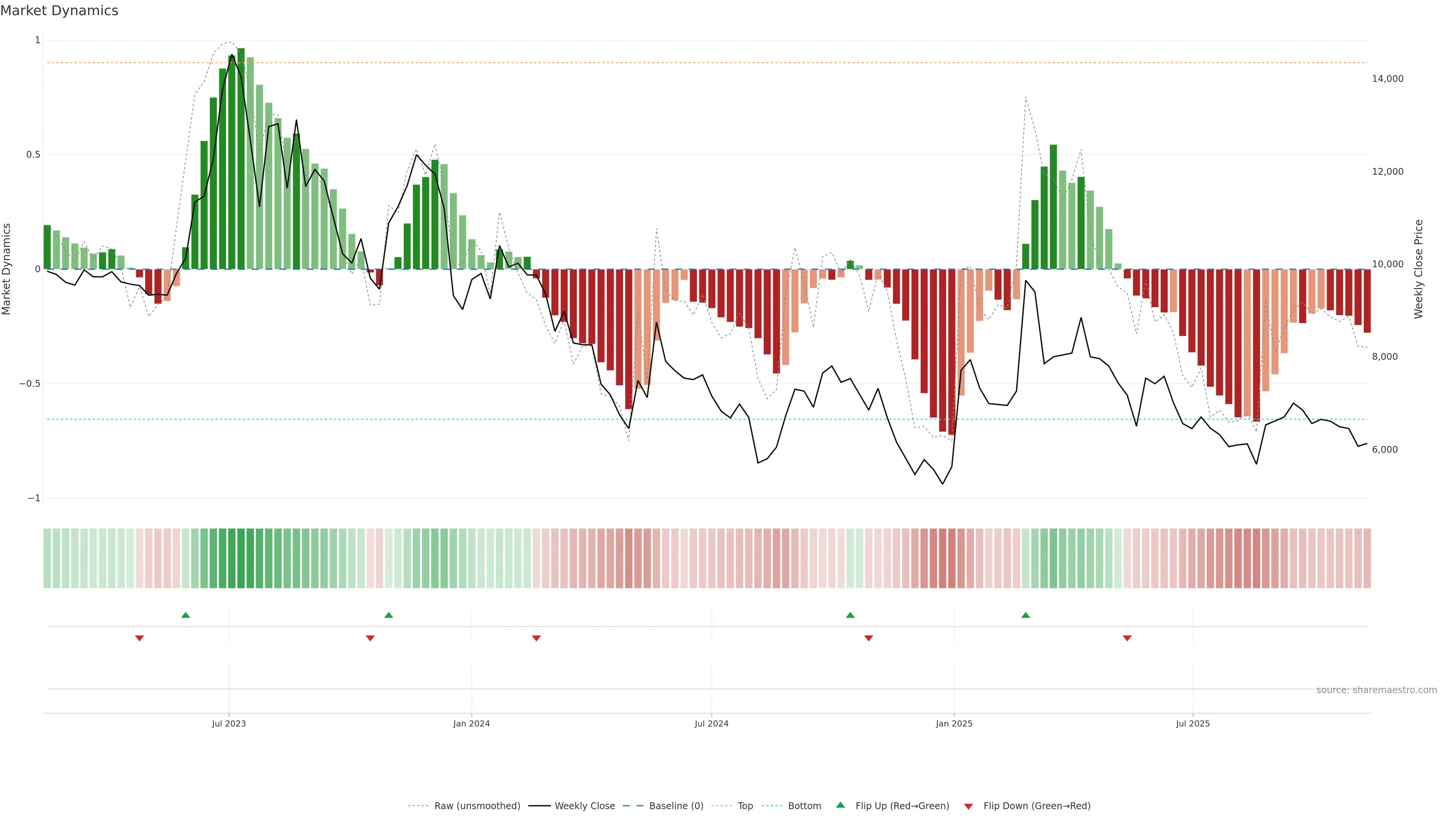The image size is (1456, 819).
Task: Click the red flip-down marker after Jan 2024
Action: click(537, 638)
